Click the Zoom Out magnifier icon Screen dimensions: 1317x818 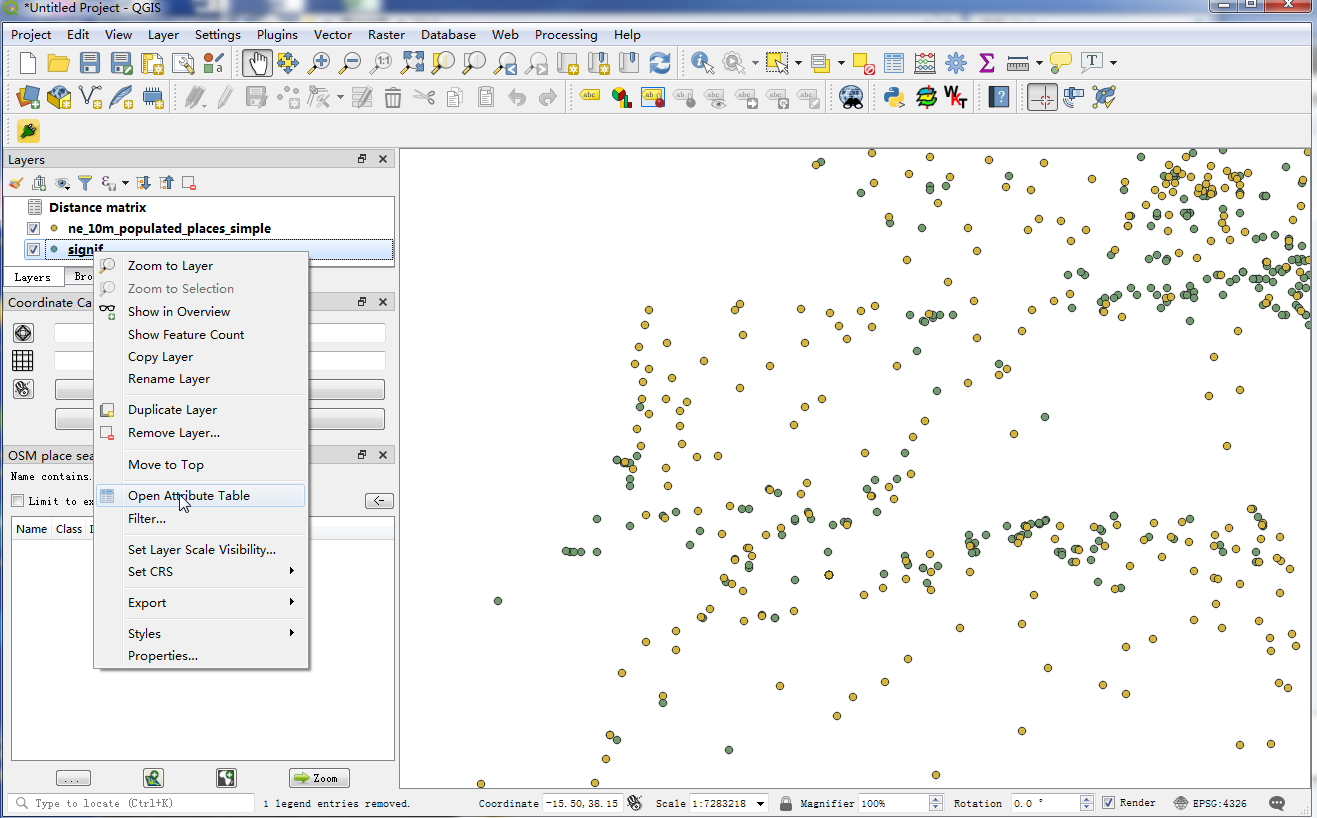point(350,63)
